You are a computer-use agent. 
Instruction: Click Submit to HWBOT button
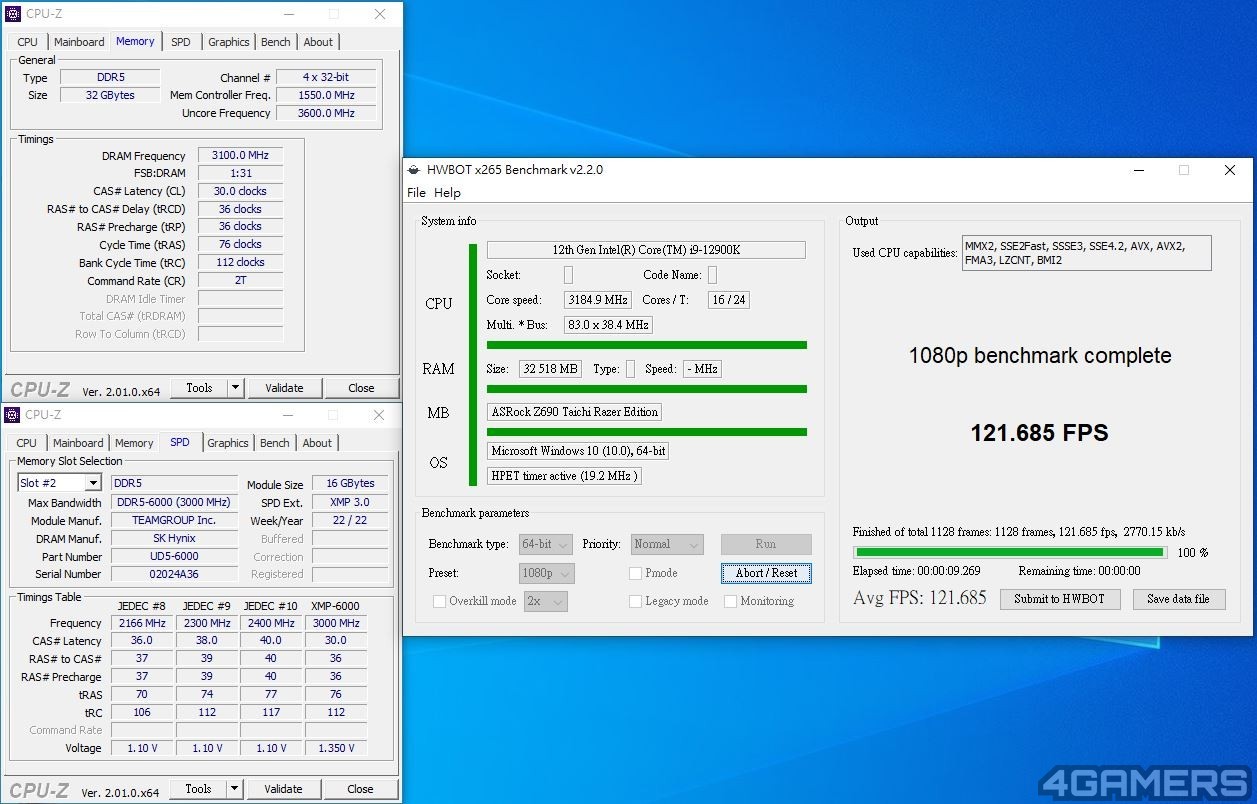point(1059,599)
